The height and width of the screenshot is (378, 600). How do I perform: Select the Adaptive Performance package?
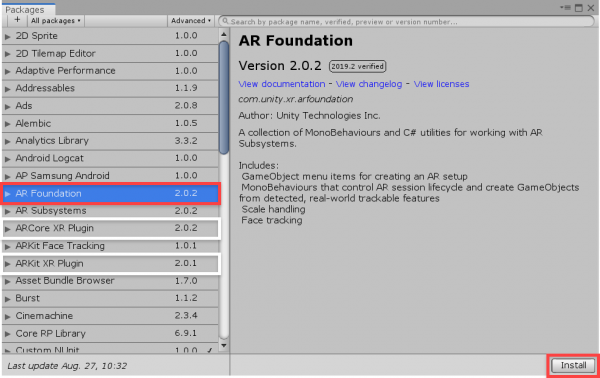(x=110, y=71)
